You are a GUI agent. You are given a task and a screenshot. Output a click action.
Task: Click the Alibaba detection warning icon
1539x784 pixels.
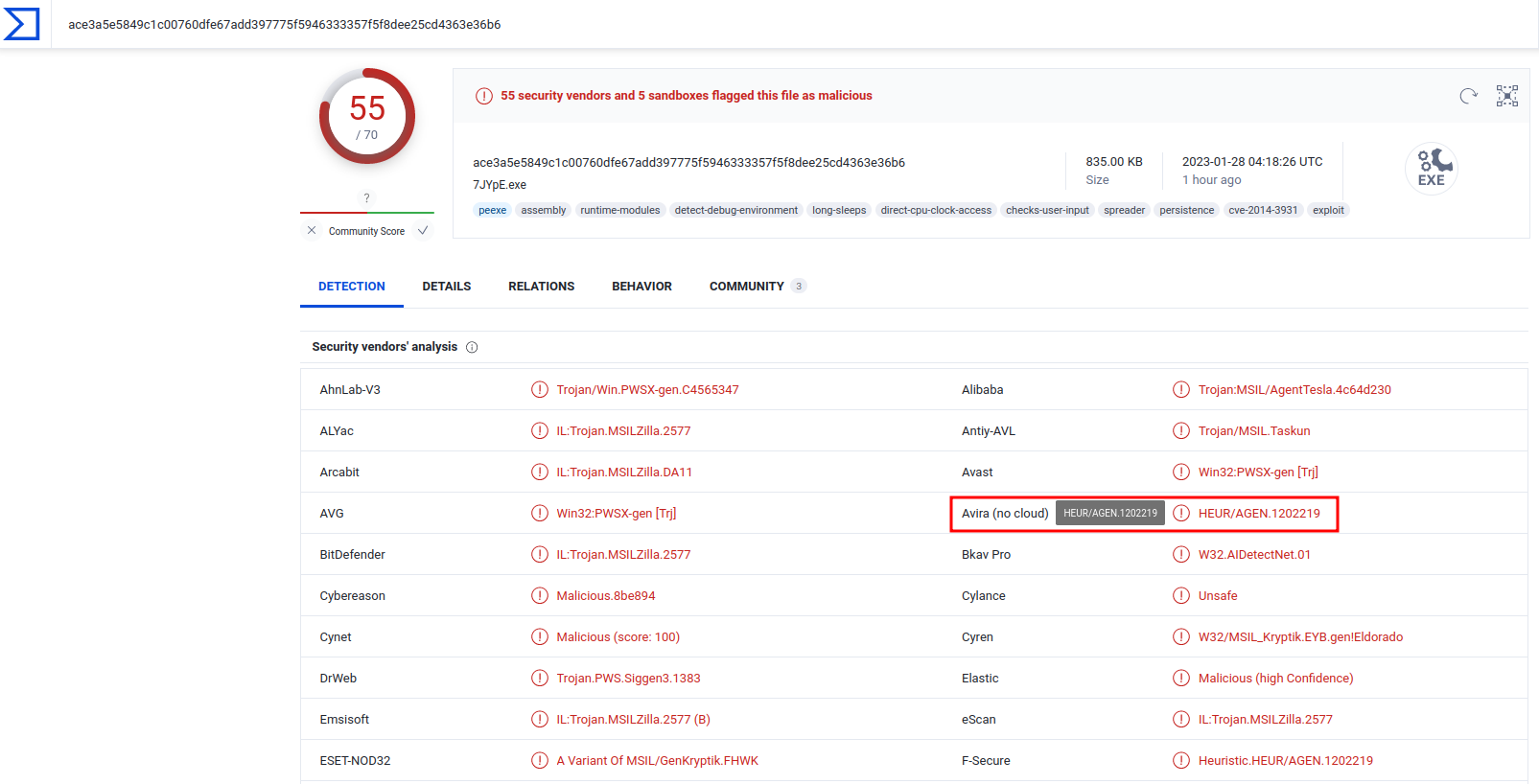click(1181, 389)
